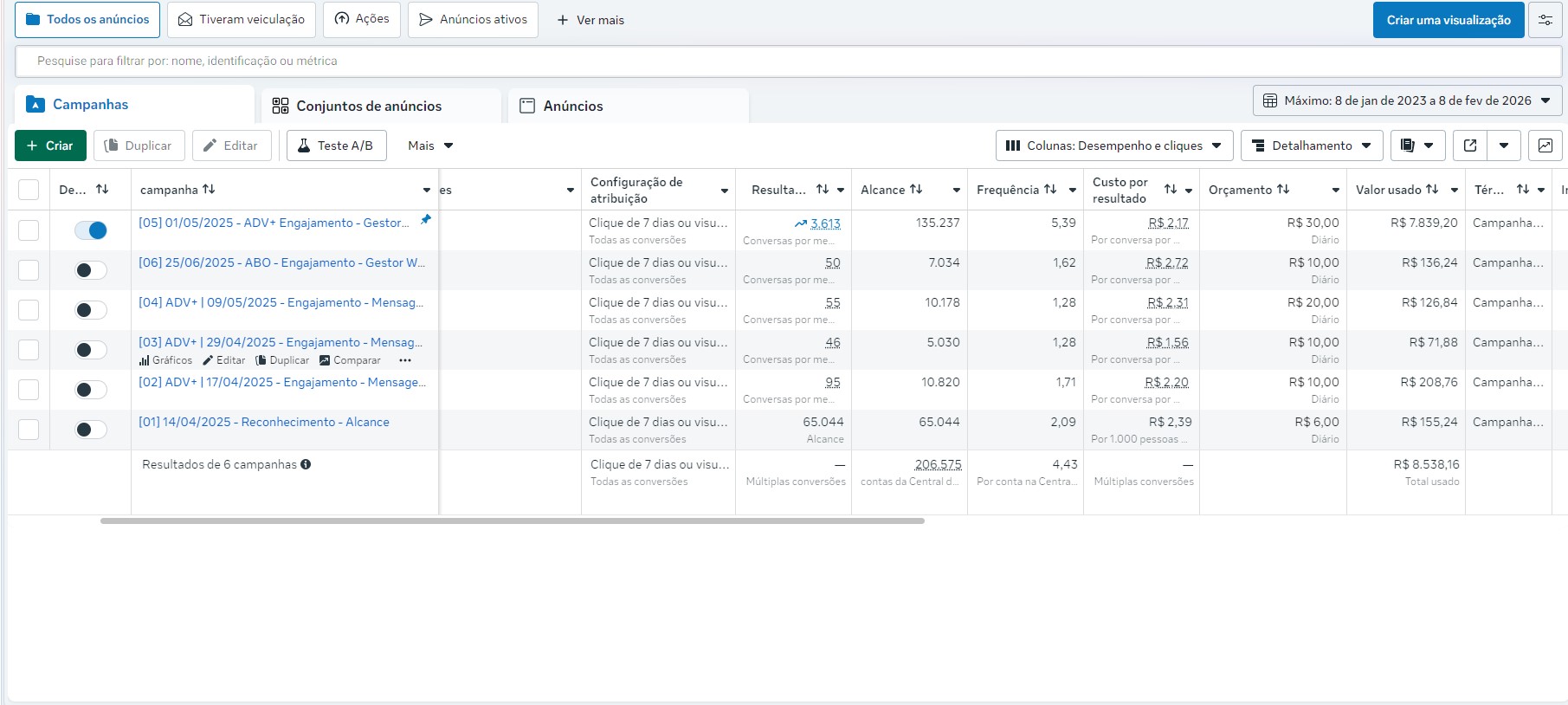1568x705 pixels.
Task: Open three-dots menu for campaign [03]
Action: coord(405,360)
